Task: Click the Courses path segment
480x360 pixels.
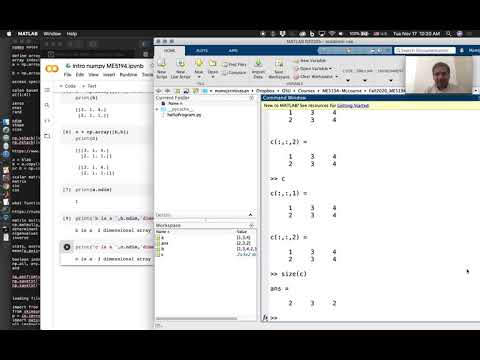Action: click(306, 91)
